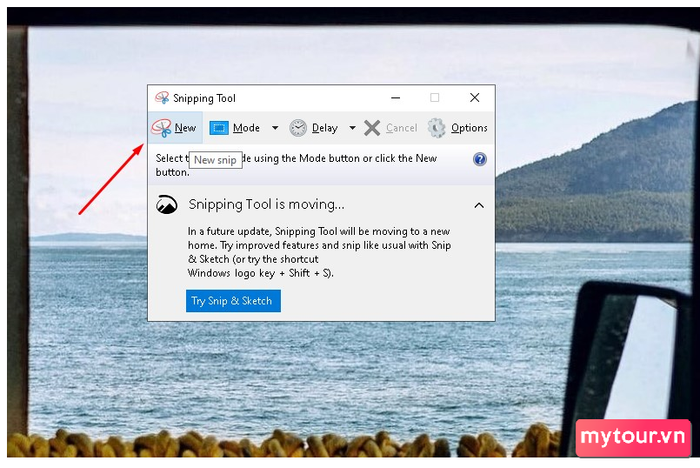The width and height of the screenshot is (700, 468).
Task: Click the Snip & Sketch mountain icon
Action: 167,205
